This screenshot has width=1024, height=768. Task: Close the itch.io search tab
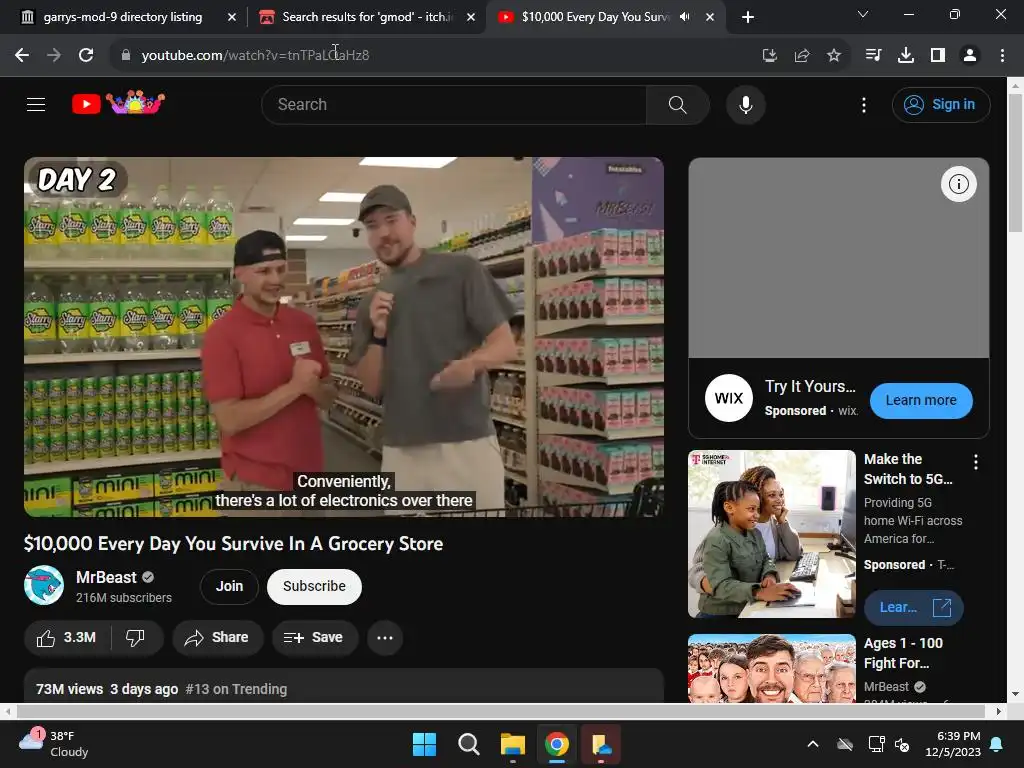(471, 18)
